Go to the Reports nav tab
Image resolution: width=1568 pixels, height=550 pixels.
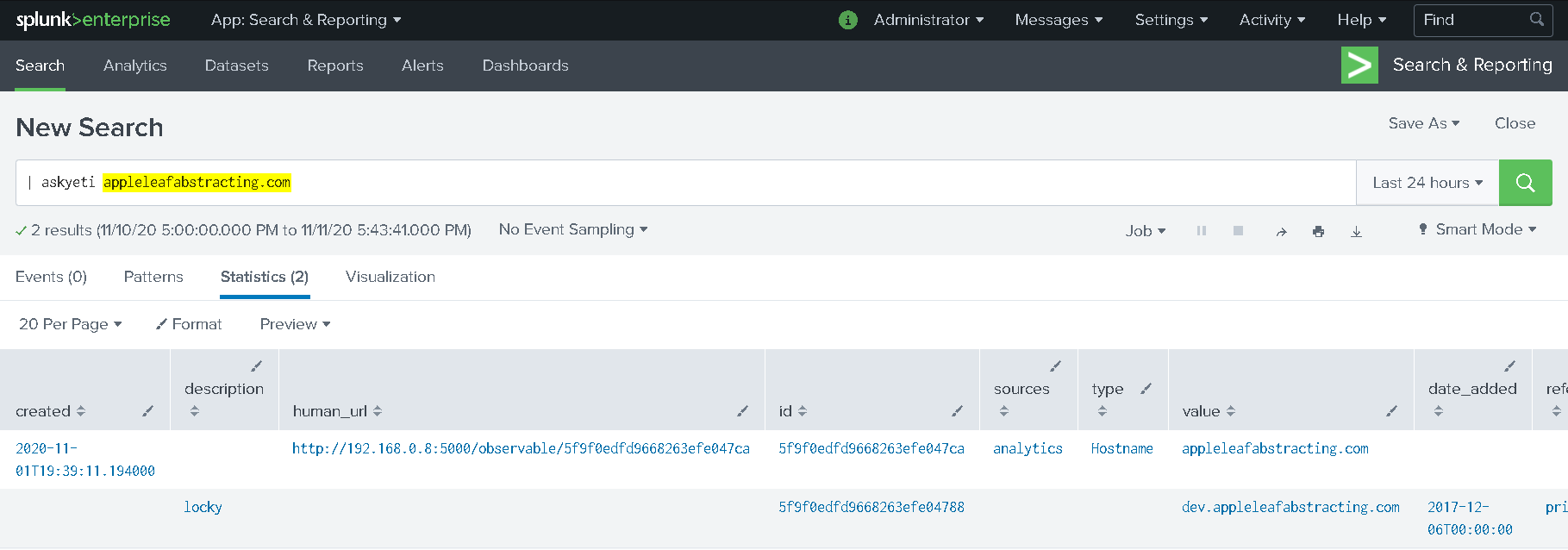coord(335,66)
